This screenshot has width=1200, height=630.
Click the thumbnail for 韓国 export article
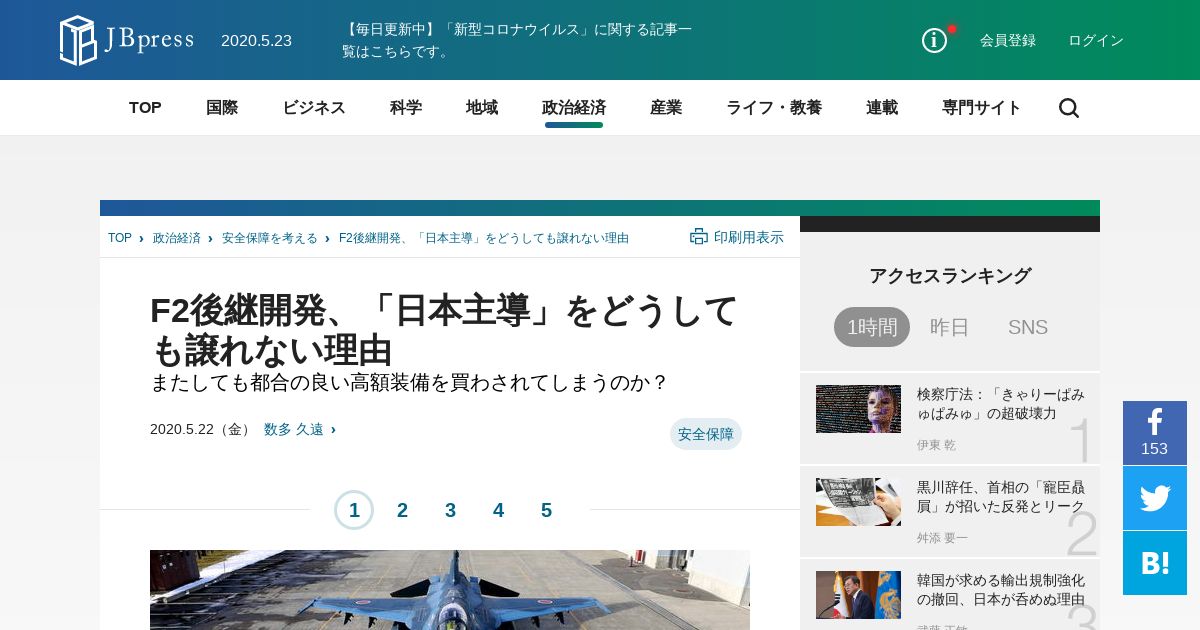point(858,595)
